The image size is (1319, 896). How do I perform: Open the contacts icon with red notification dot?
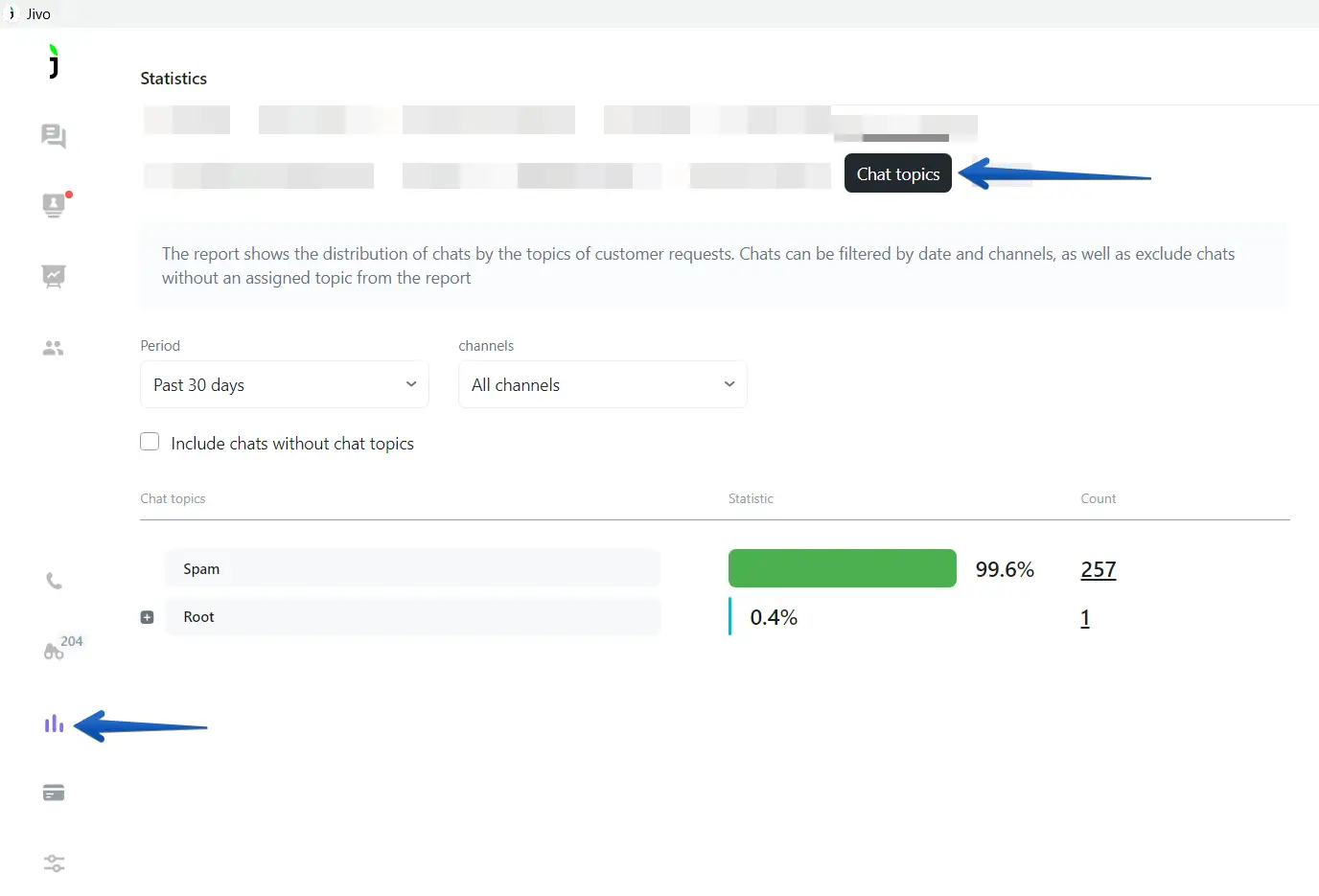click(54, 205)
